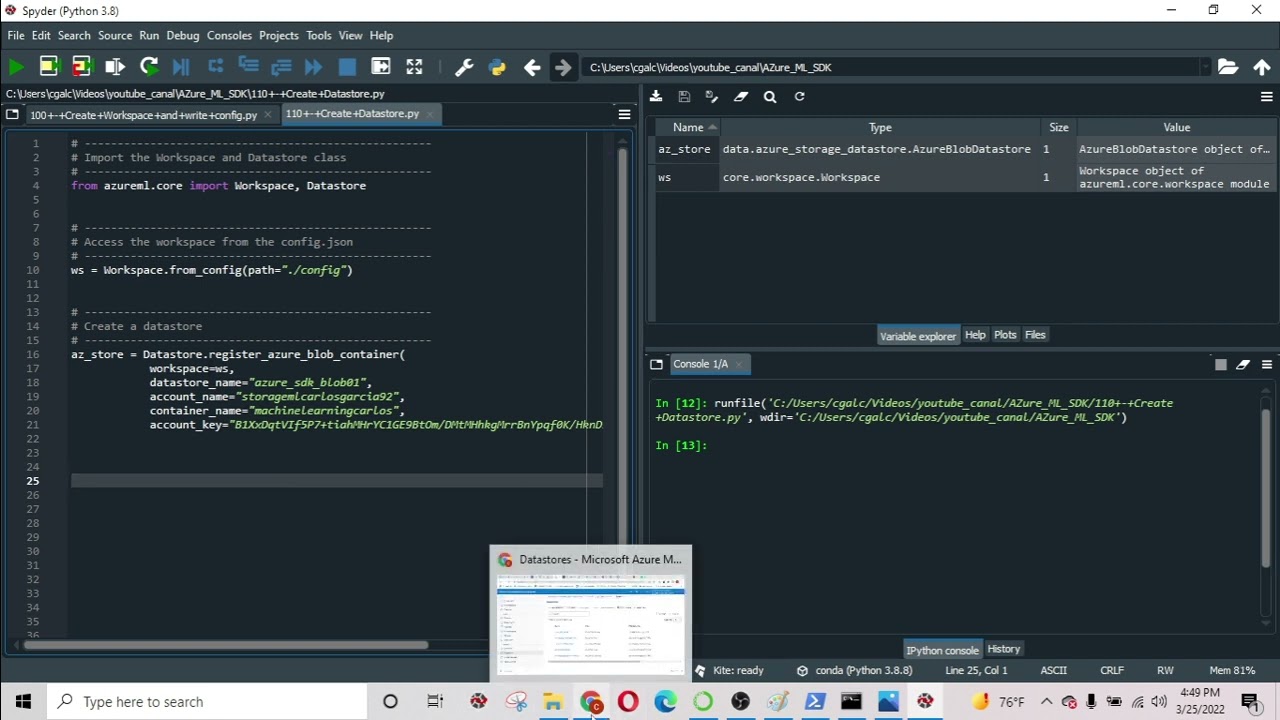
Task: Sort variables by Size column header
Action: tap(1058, 127)
